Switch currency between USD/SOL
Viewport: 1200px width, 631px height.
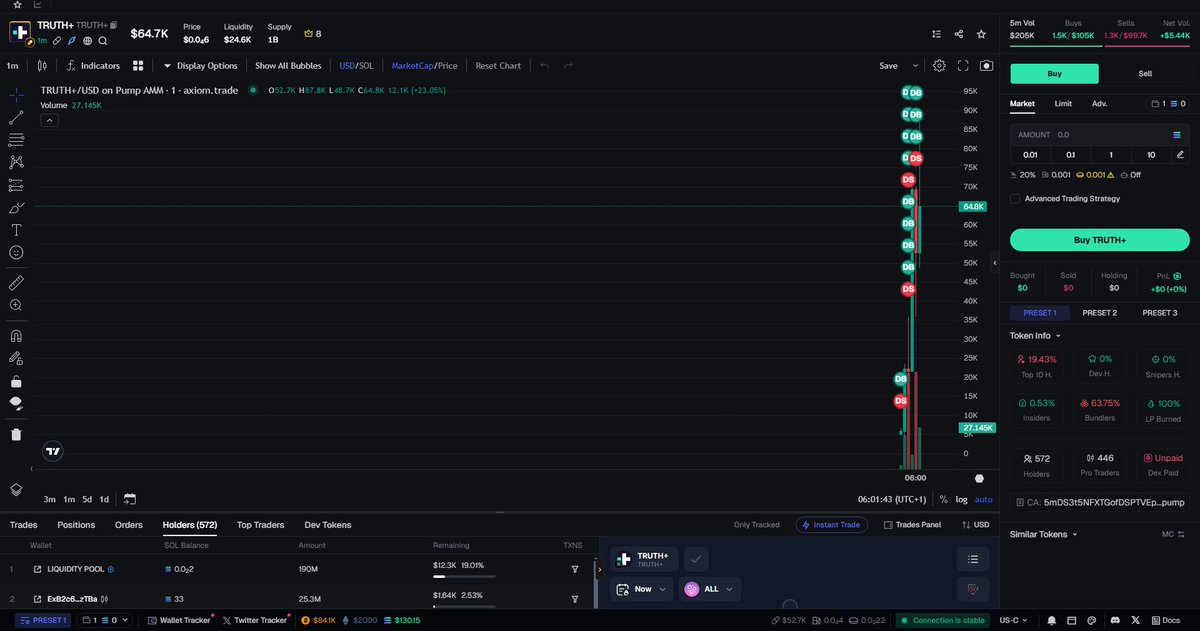tap(356, 66)
